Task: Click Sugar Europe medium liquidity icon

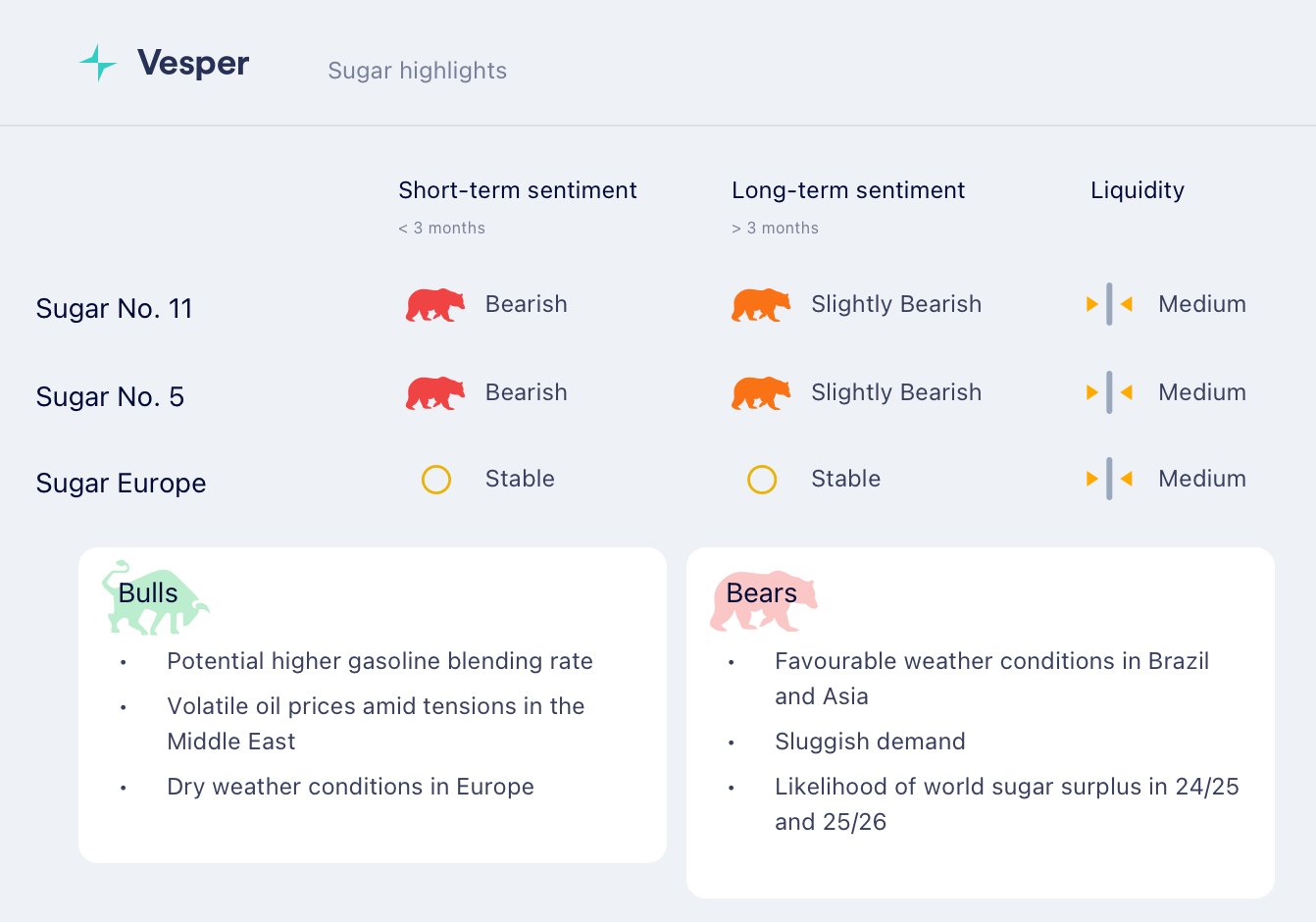Action: click(1109, 479)
